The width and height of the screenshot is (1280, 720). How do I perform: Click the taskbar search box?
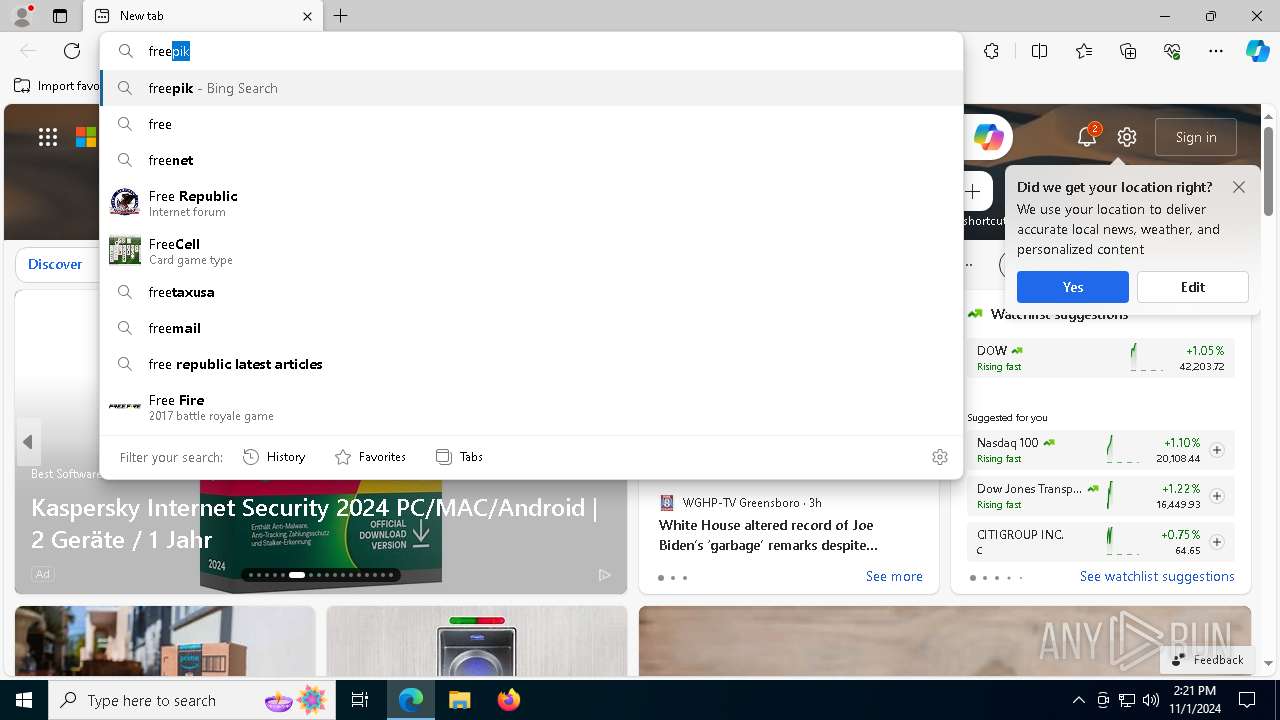pos(192,700)
